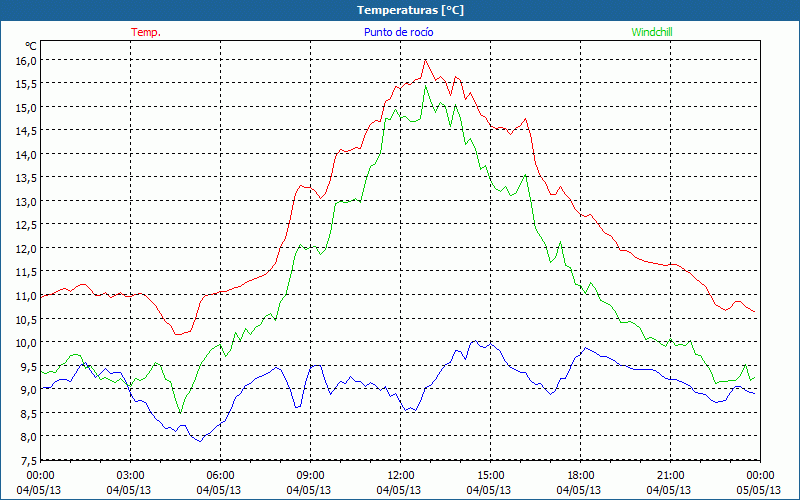Click the '05/05/13' date label
Image resolution: width=800 pixels, height=500 pixels.
point(760,490)
